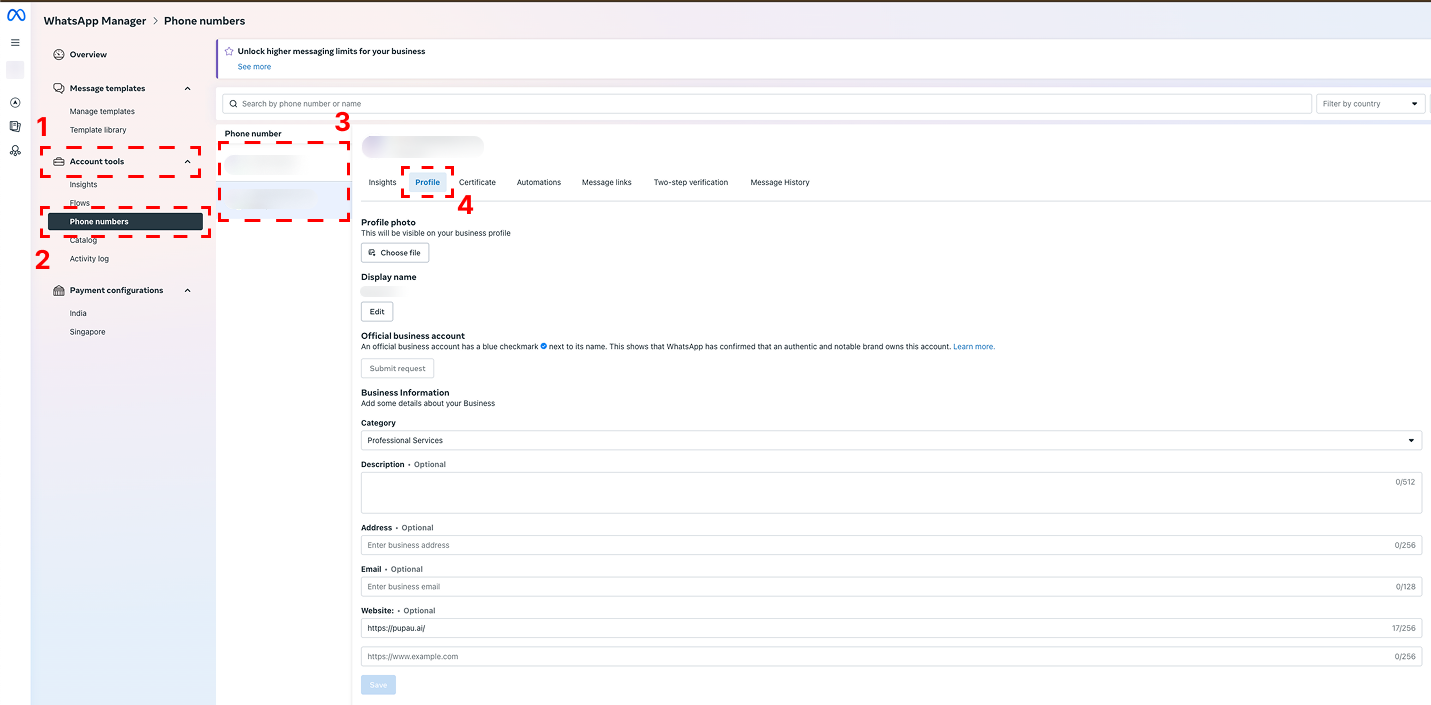Click the Payment configurations bank icon
Image resolution: width=1431 pixels, height=705 pixels.
tap(59, 291)
